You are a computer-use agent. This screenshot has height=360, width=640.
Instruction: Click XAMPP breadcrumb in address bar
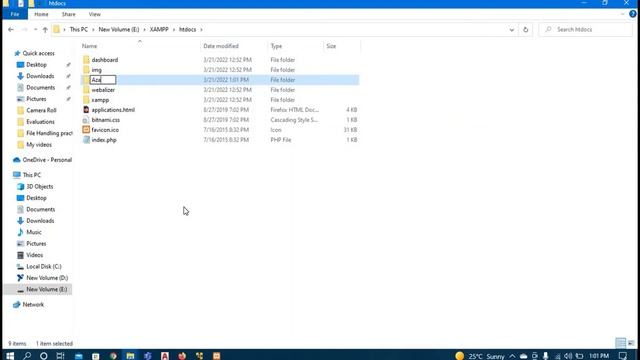159,29
